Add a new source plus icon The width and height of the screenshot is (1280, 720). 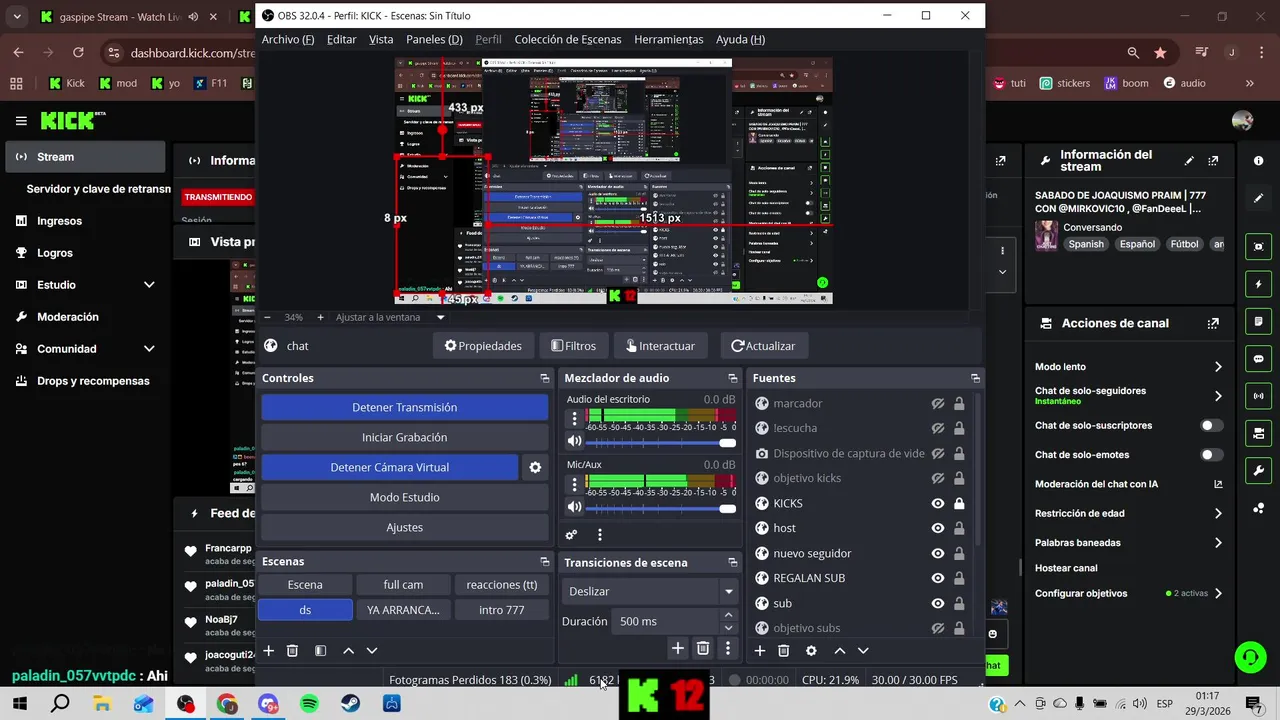coord(759,650)
